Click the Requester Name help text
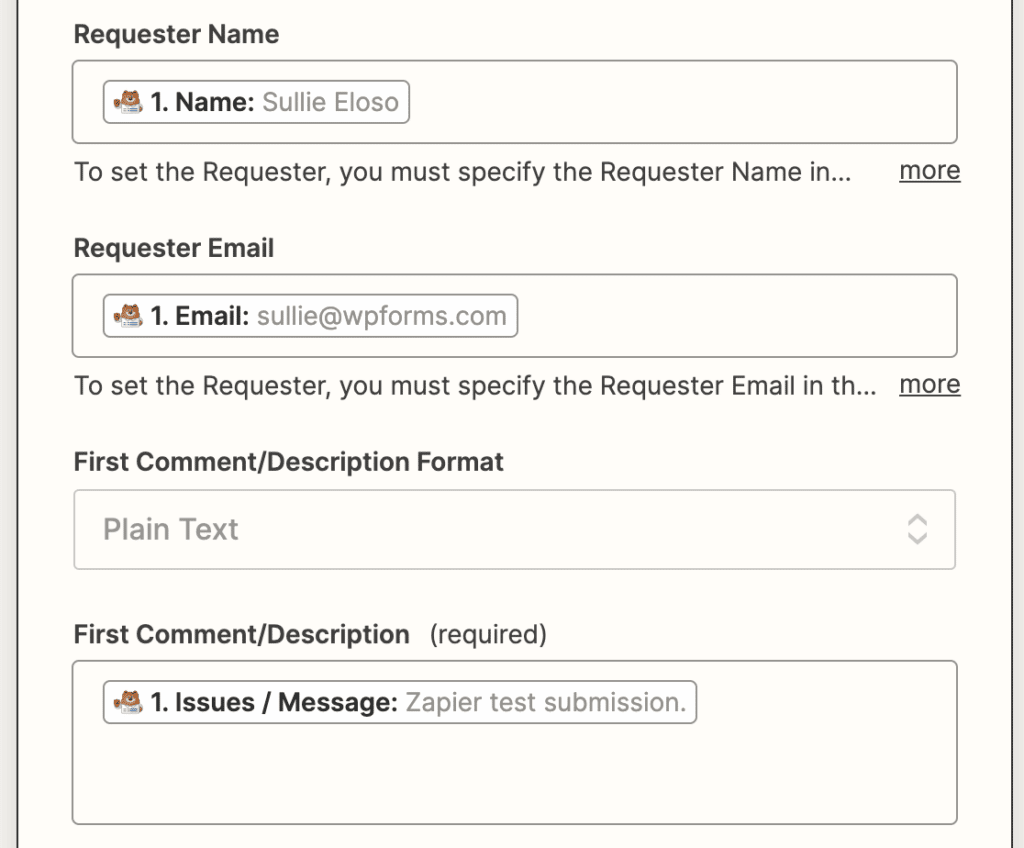 [462, 172]
